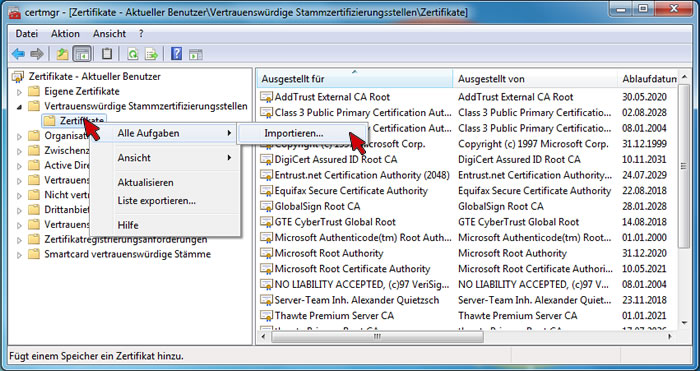Click certificate icon beside GlobalSign Root CA
700x371 pixels.
267,206
